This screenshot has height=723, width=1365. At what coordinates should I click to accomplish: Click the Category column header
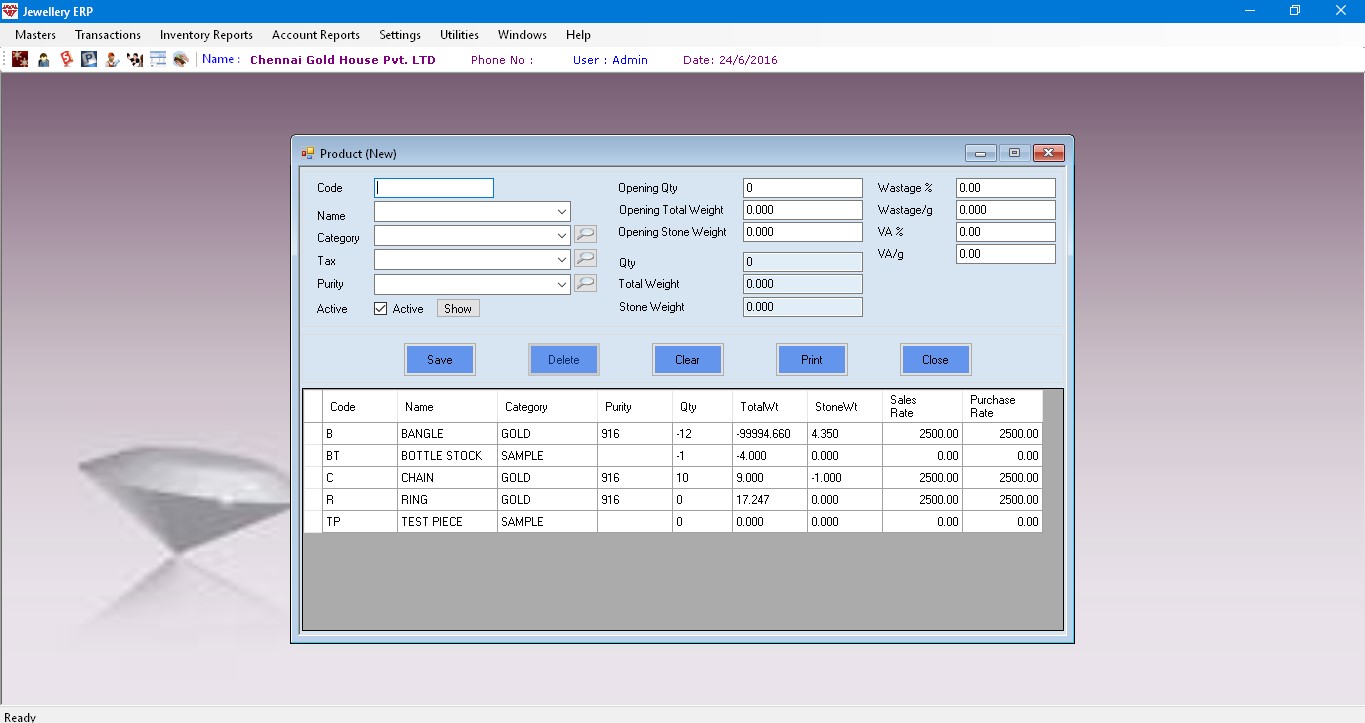(547, 407)
